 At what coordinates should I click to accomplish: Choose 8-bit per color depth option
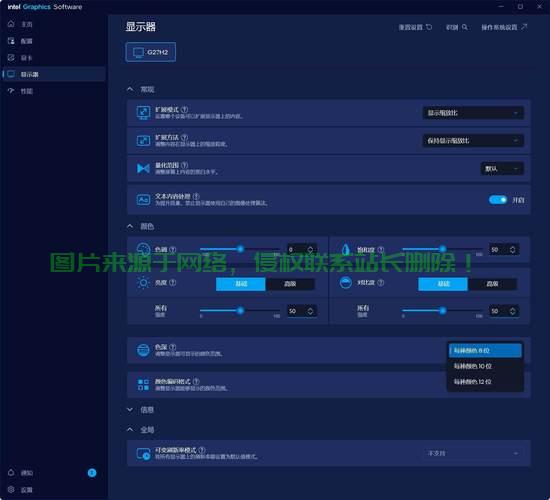click(x=485, y=351)
